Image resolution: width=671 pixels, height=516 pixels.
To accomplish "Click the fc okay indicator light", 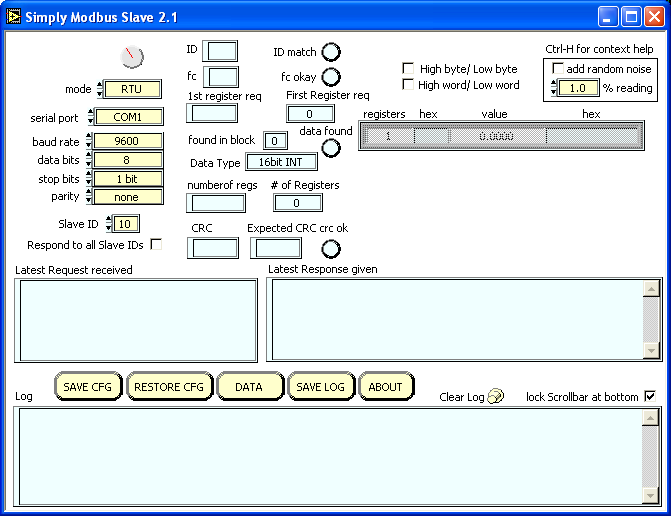I will tap(331, 77).
